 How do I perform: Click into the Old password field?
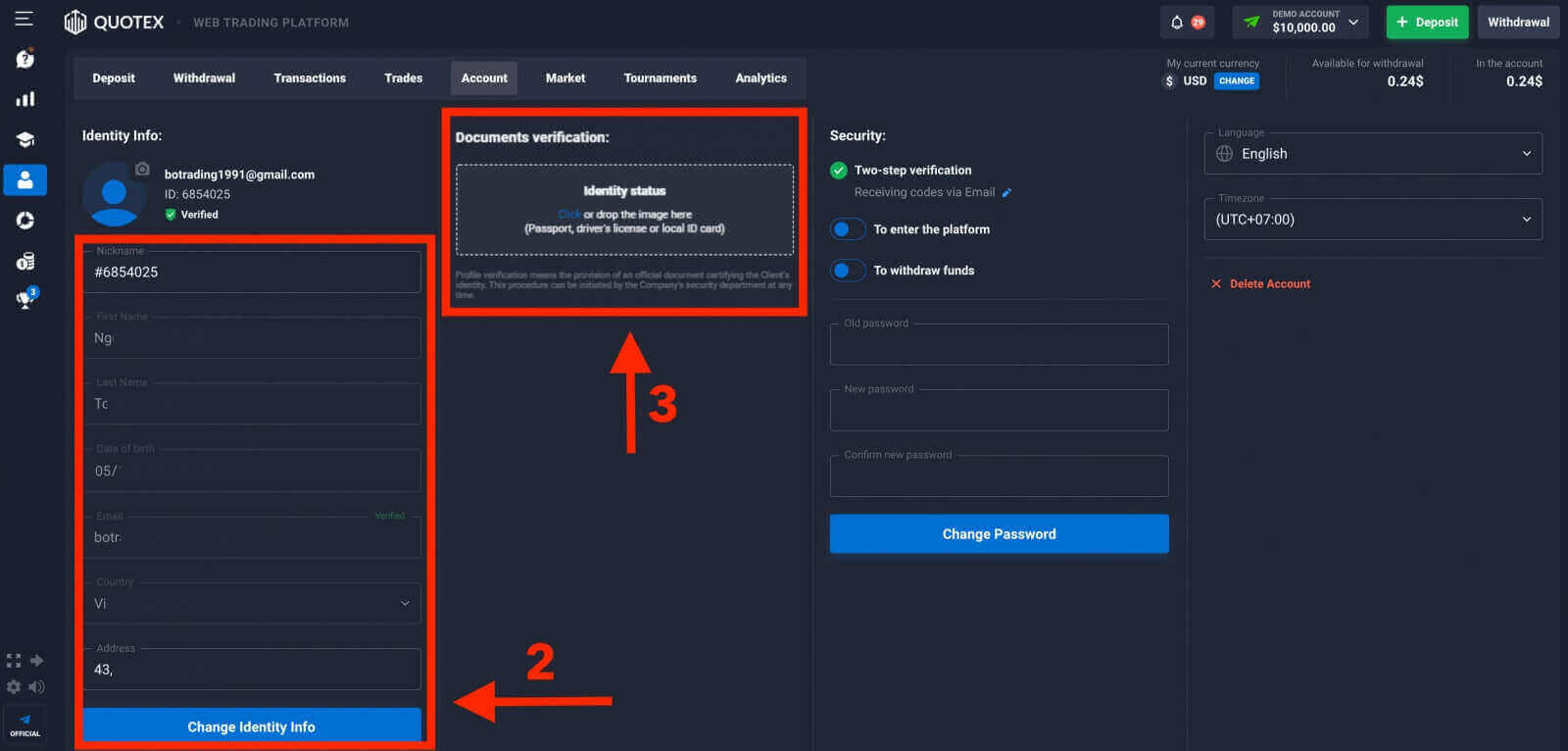(x=999, y=346)
